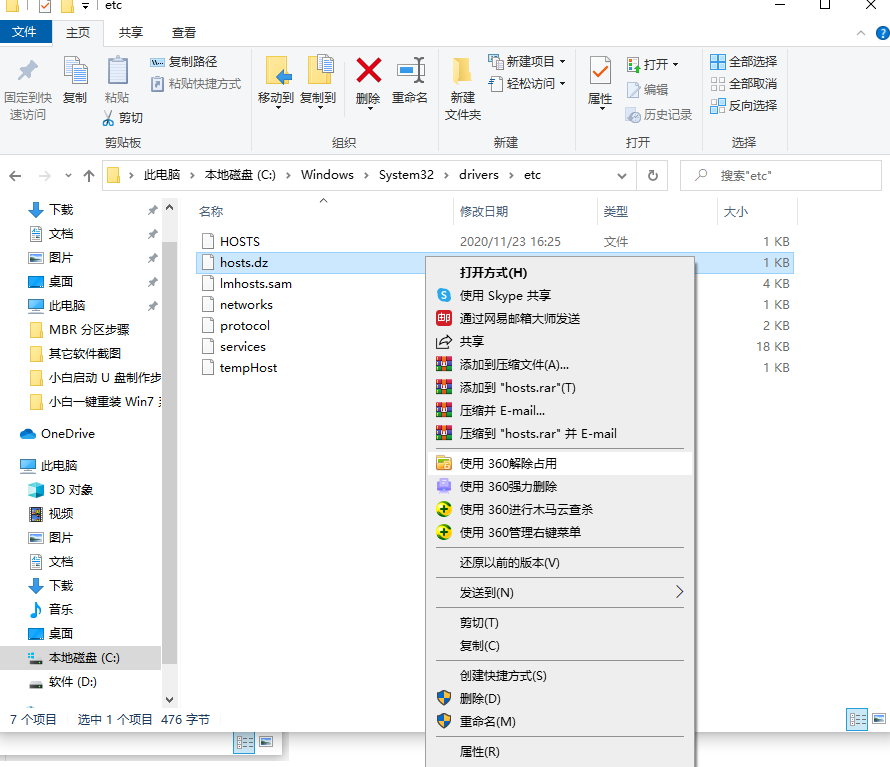Switch to large thumbnails view icon
This screenshot has height=767, width=890.
(879, 719)
